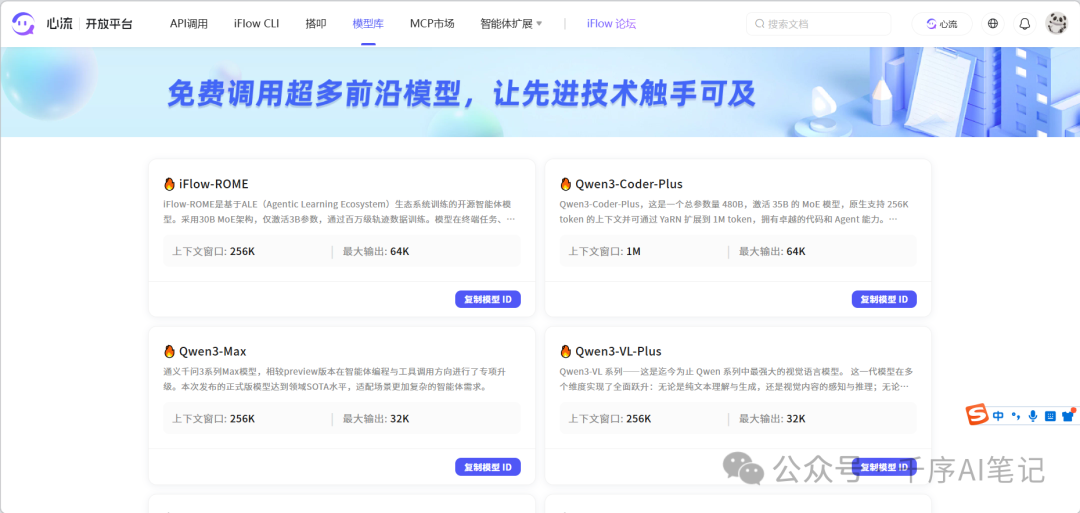1080x513 pixels.
Task: Open the iFlow-ROME model title
Action: (x=214, y=184)
